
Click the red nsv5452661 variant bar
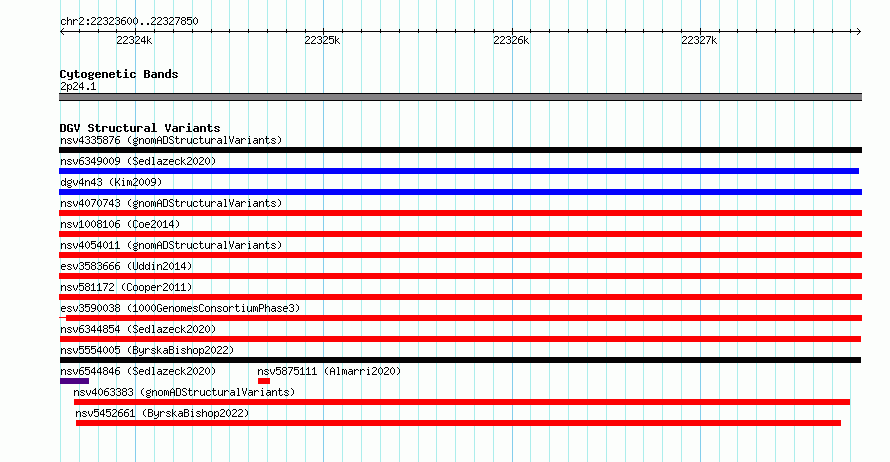tap(458, 423)
